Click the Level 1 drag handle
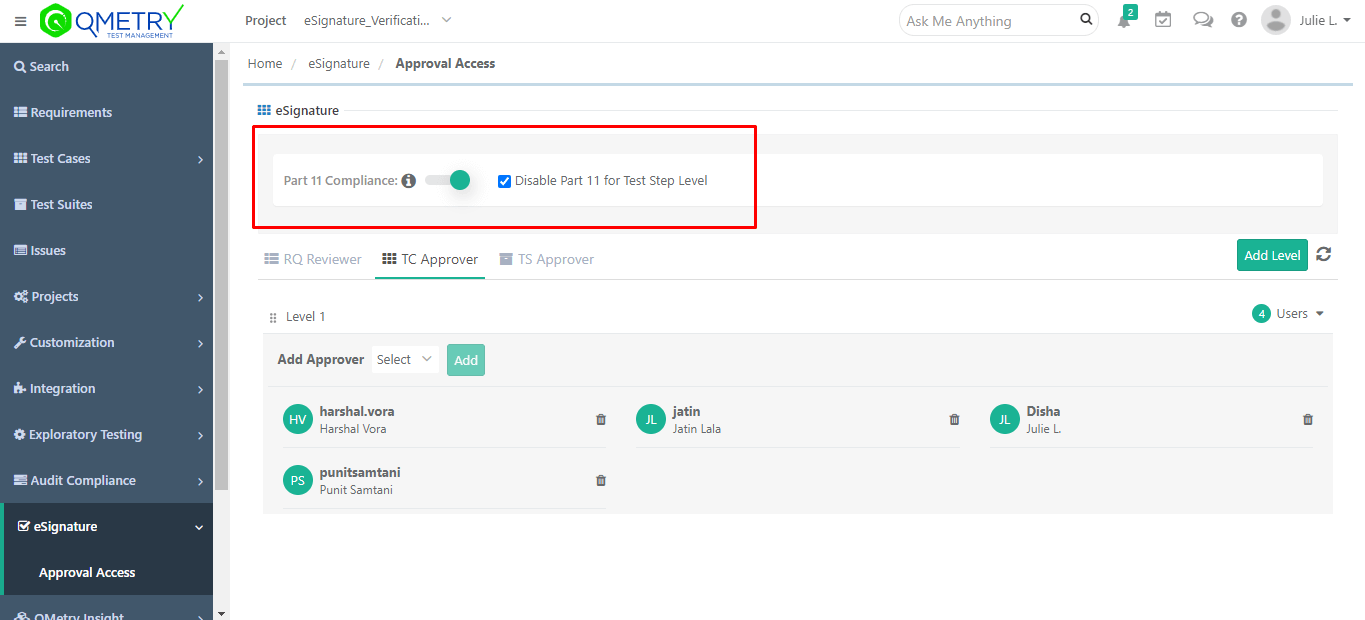1365x620 pixels. click(273, 318)
